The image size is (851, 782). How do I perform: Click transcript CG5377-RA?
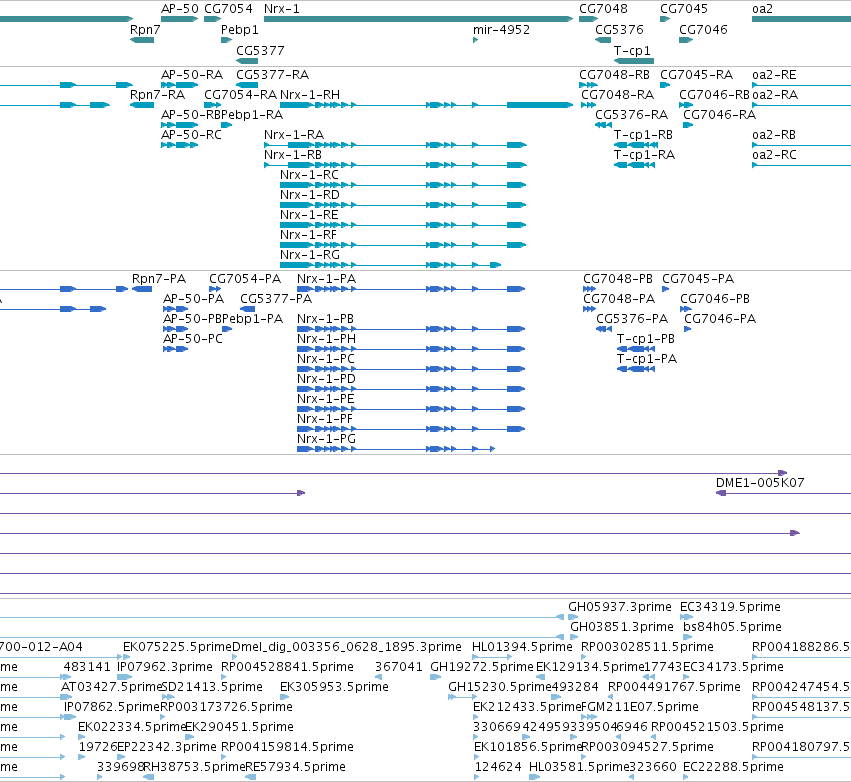(x=272, y=75)
